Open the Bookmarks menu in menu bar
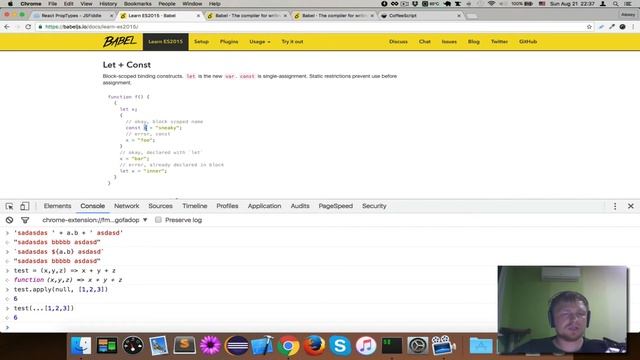Viewport: 640px width, 360px height. coord(138,4)
